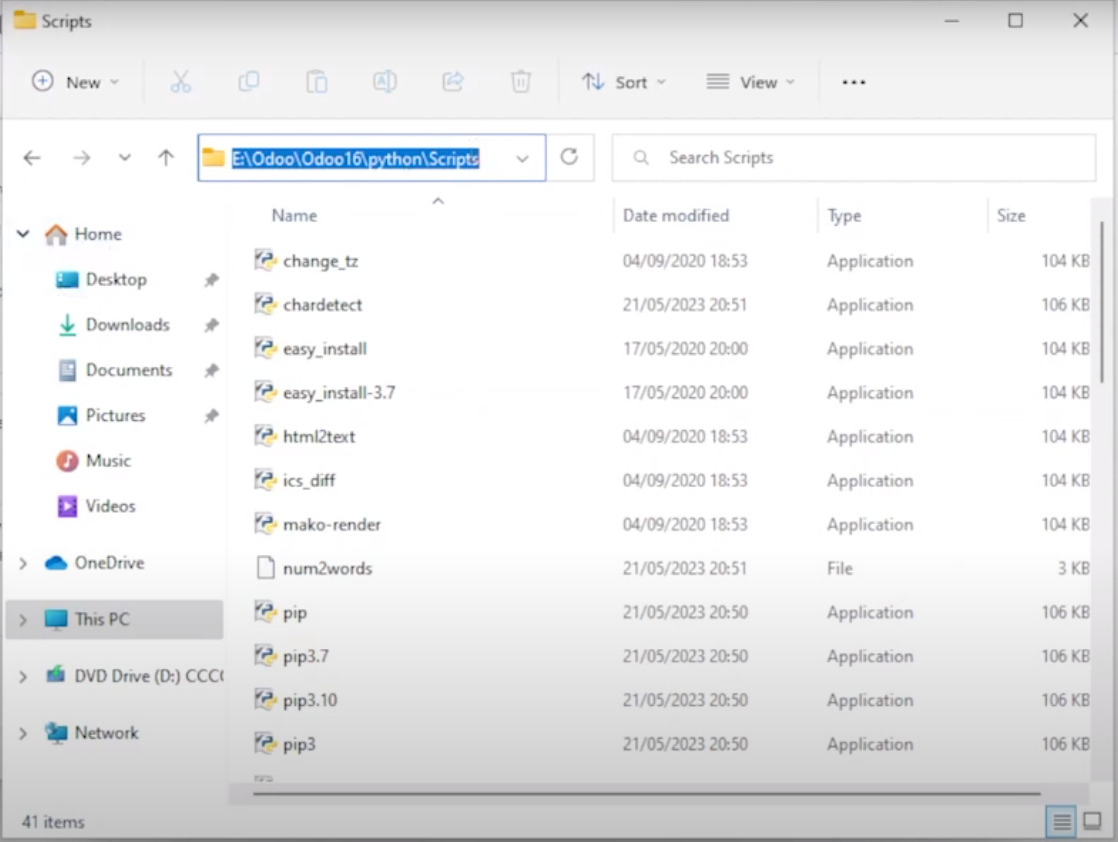Viewport: 1118px width, 842px height.
Task: Refresh the current folder view
Action: [x=569, y=157]
